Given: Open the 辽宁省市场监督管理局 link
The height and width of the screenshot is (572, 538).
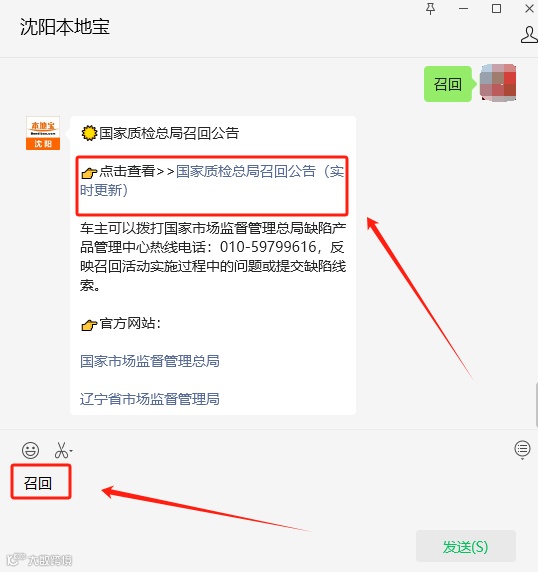Looking at the screenshot, I should (x=150, y=399).
